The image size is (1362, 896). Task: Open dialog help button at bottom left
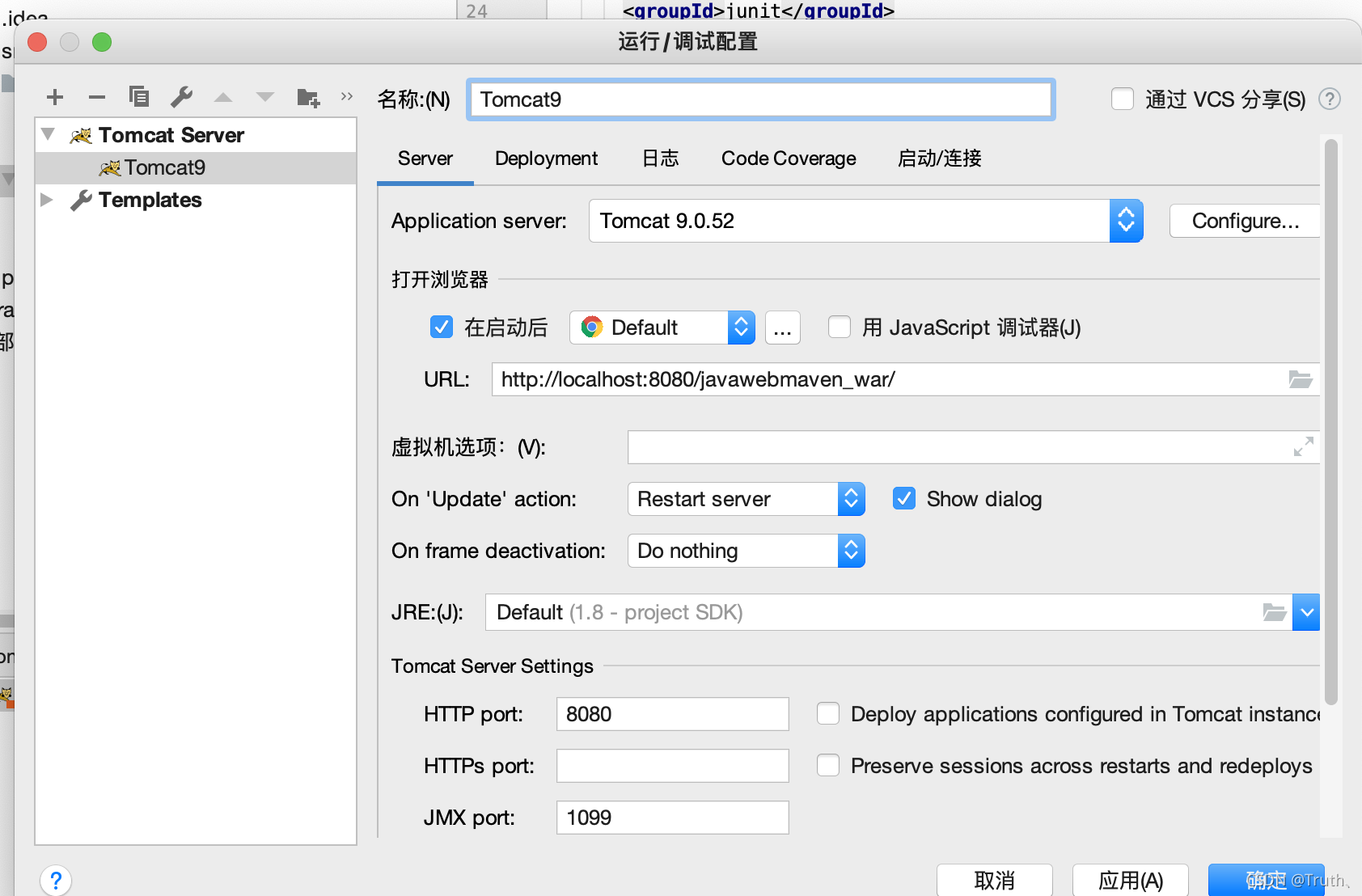[56, 880]
